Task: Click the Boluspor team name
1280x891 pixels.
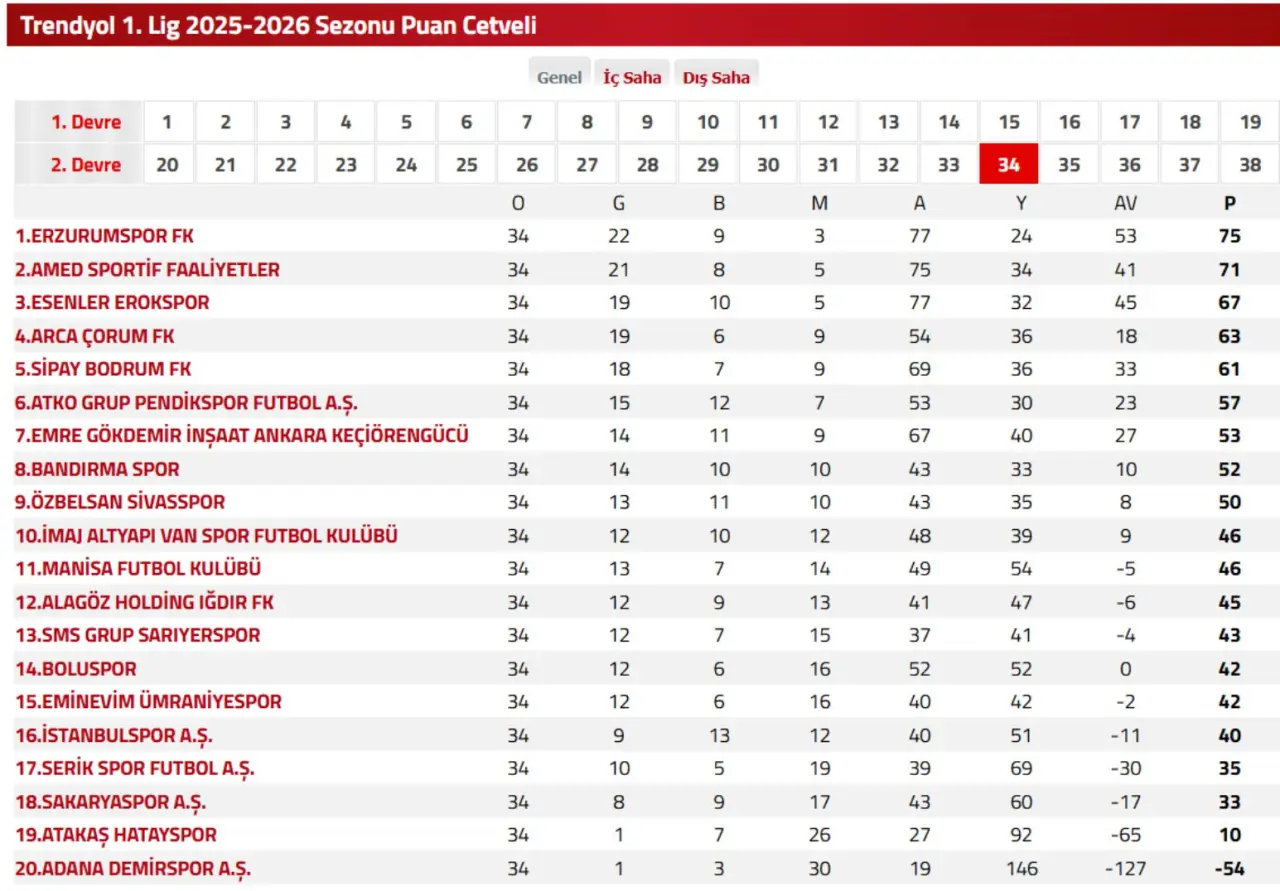Action: click(x=75, y=668)
